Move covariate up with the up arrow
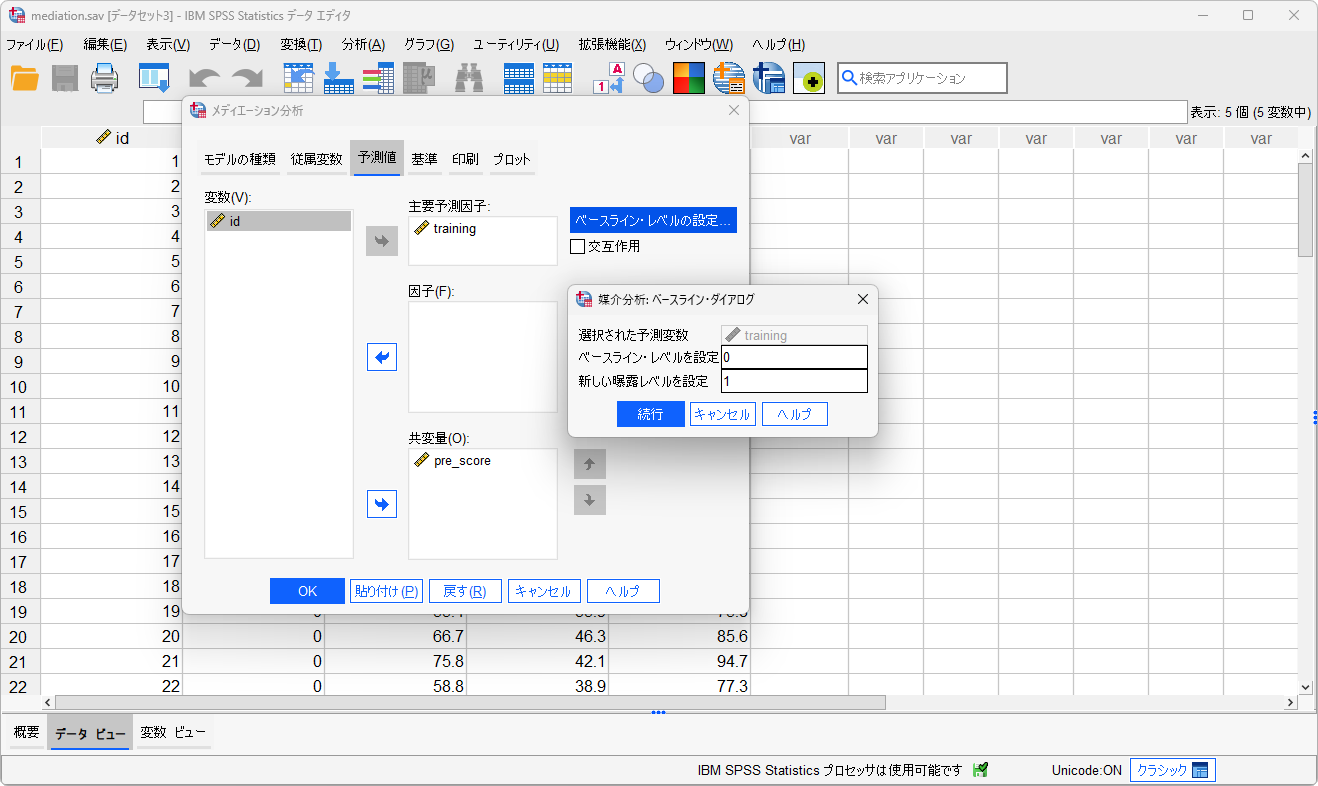Screen dimensions: 1318x786 pos(590,464)
